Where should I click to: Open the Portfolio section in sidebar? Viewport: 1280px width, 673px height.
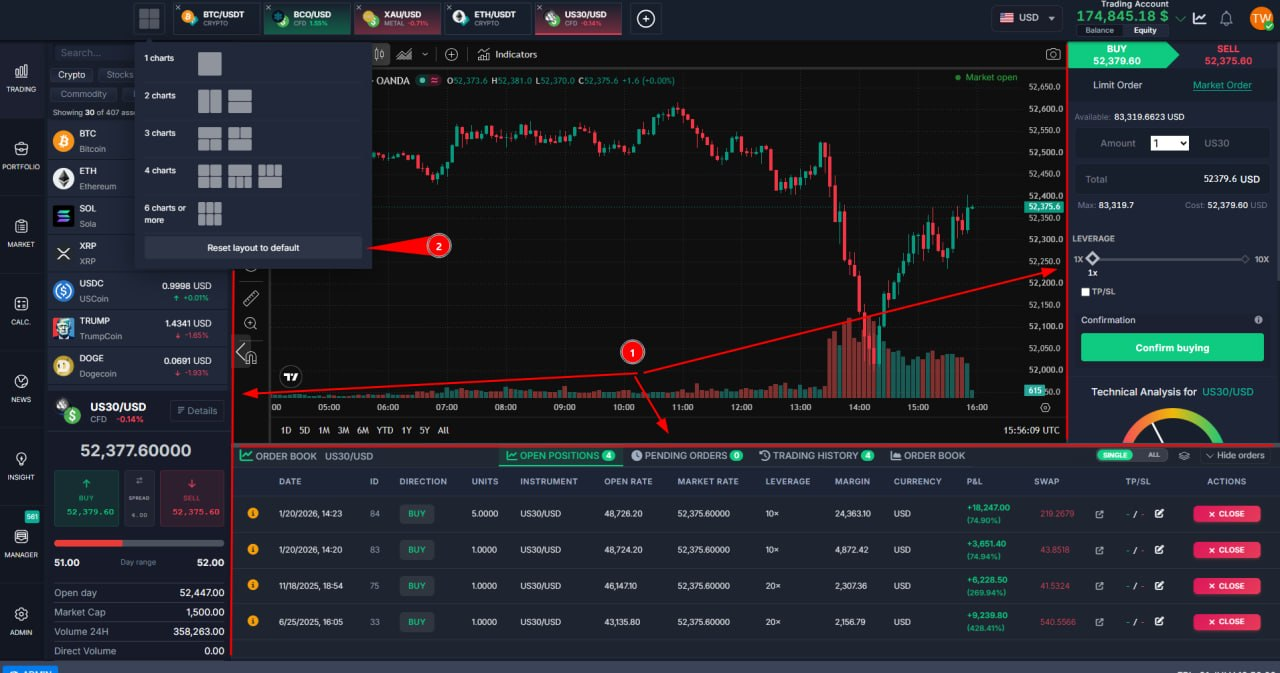21,156
